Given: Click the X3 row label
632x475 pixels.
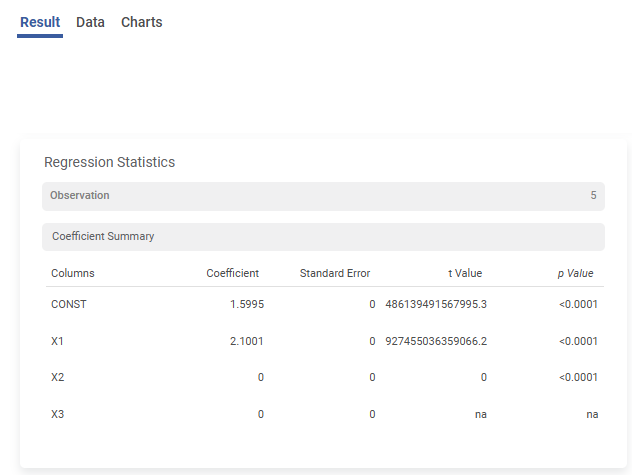Looking at the screenshot, I should (x=58, y=414).
